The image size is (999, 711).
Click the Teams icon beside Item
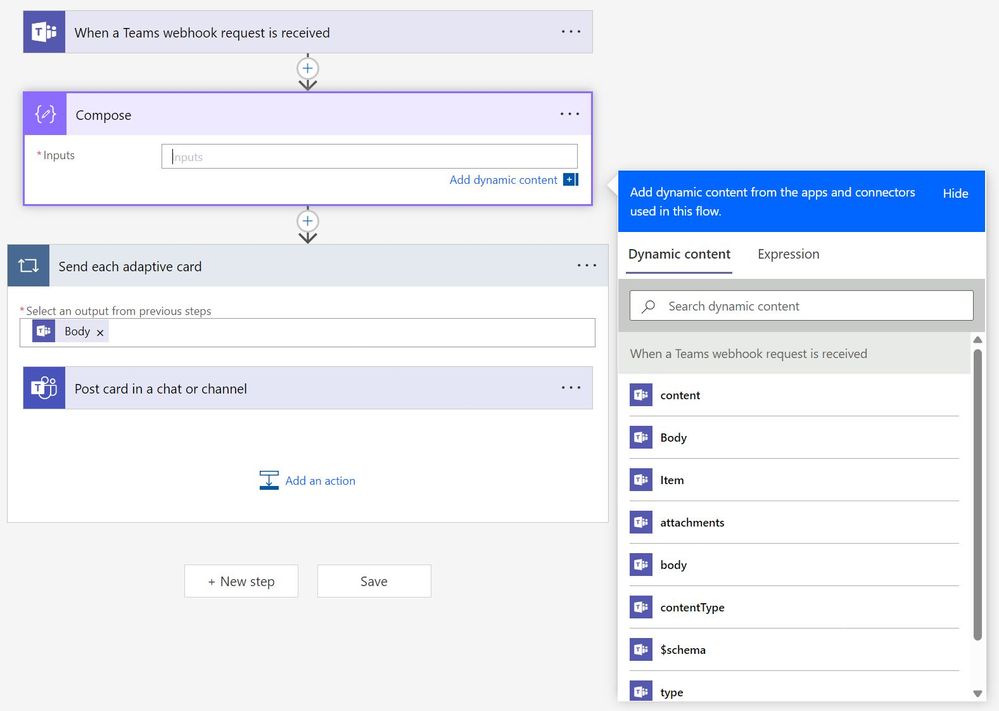coord(641,480)
